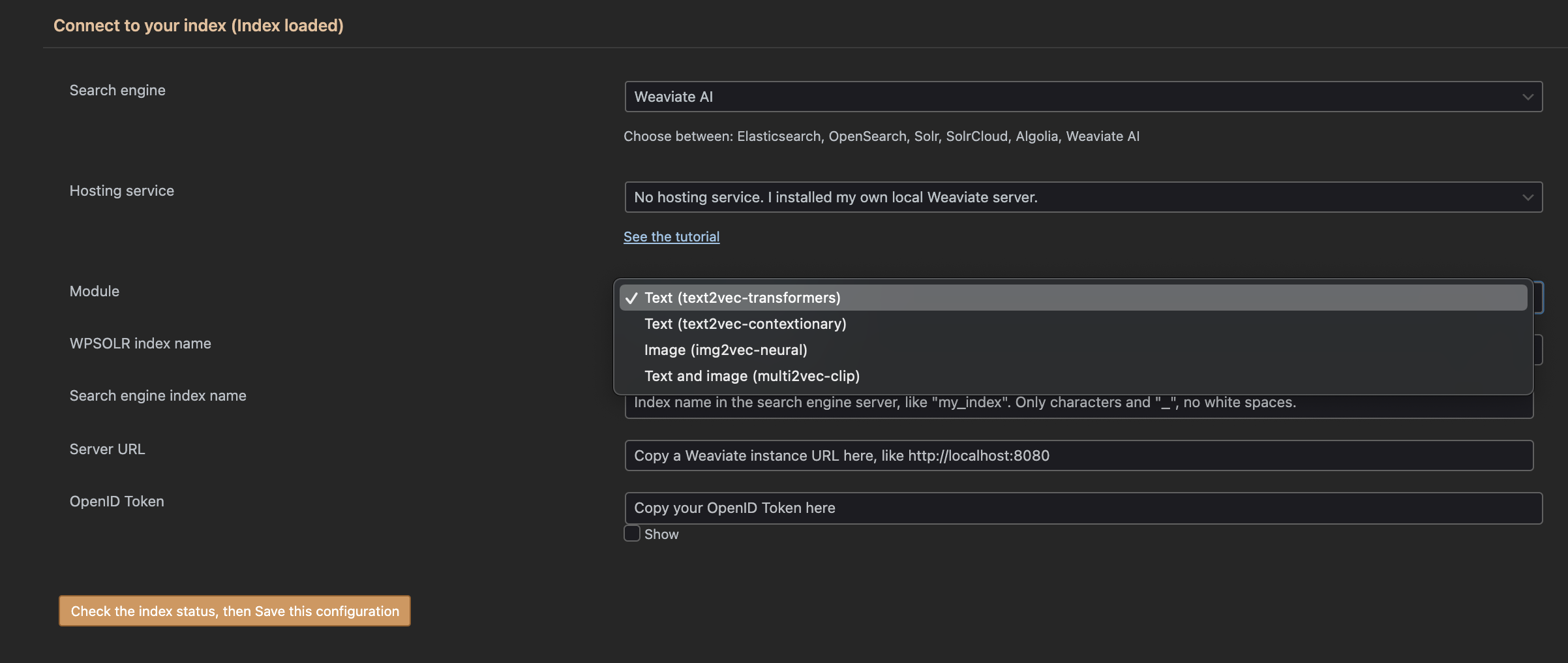Click Check the index status button
The height and width of the screenshot is (663, 1568).
(234, 611)
